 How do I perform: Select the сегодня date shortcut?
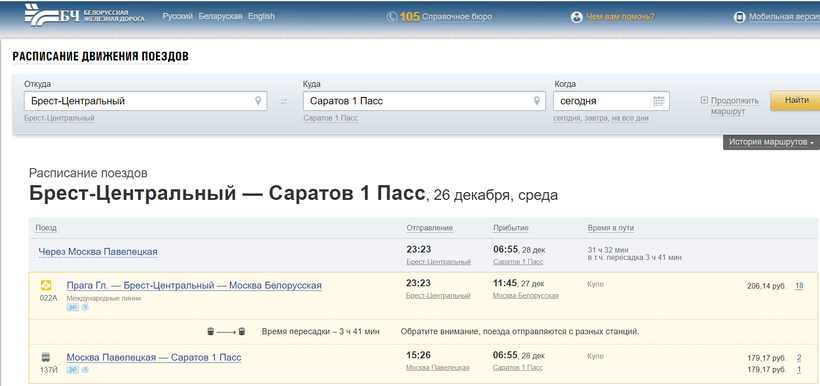tap(567, 118)
